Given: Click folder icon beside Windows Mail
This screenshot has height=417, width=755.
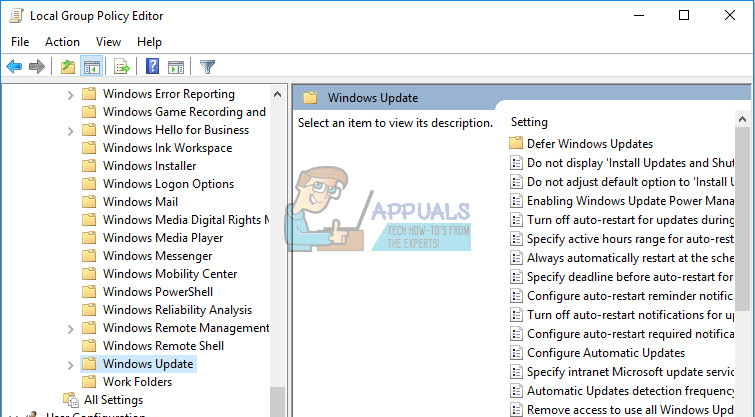Looking at the screenshot, I should (x=89, y=201).
